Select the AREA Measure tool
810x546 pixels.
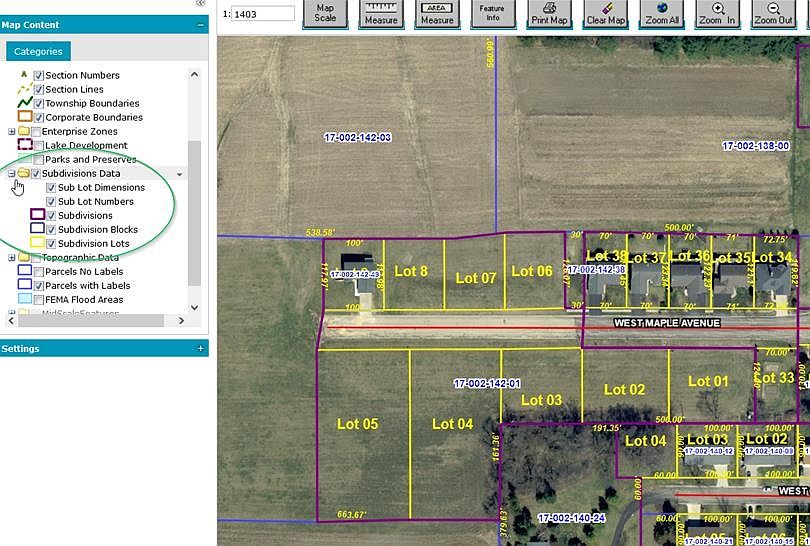437,13
